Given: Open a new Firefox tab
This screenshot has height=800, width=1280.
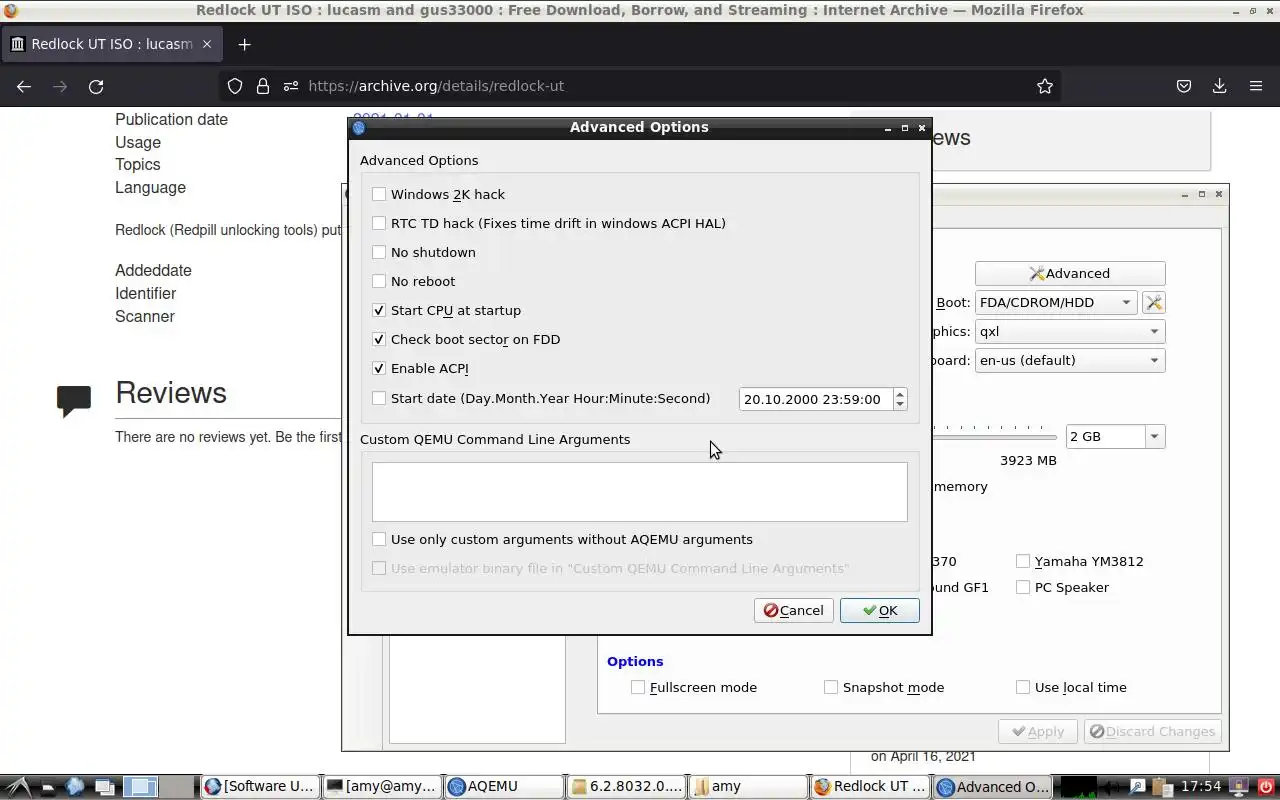Looking at the screenshot, I should (244, 44).
